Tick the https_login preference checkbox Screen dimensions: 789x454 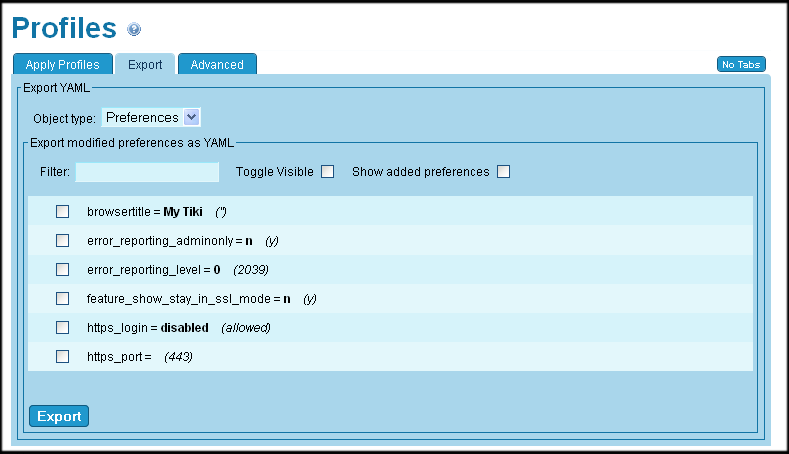62,328
